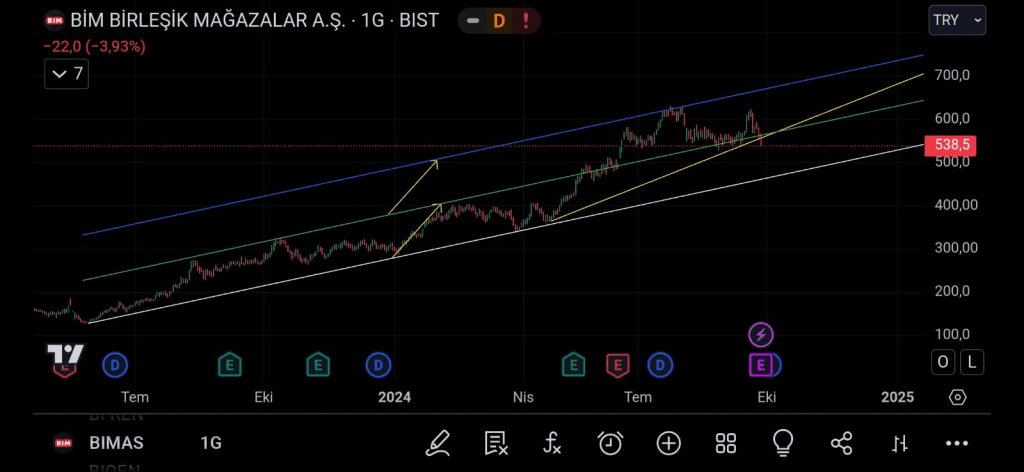Share the chart via share icon

point(841,443)
